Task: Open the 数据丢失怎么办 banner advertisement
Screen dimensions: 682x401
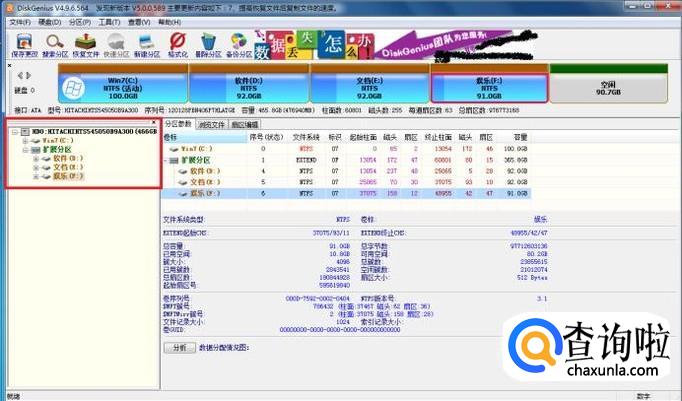Action: [314, 45]
